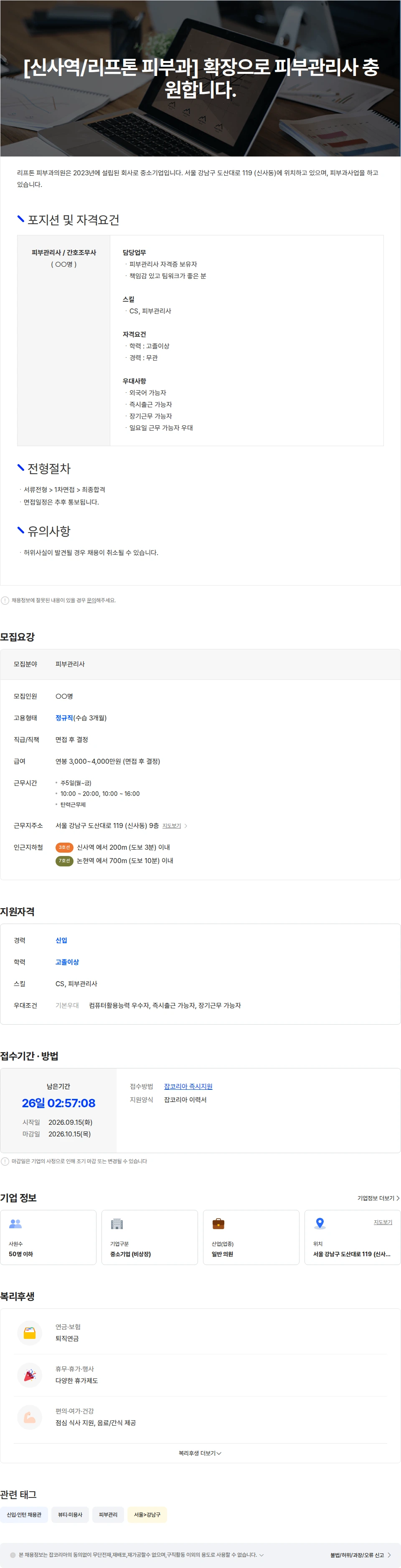Click the 서울 강남구 도산대로 119 location card text

(x=352, y=1254)
